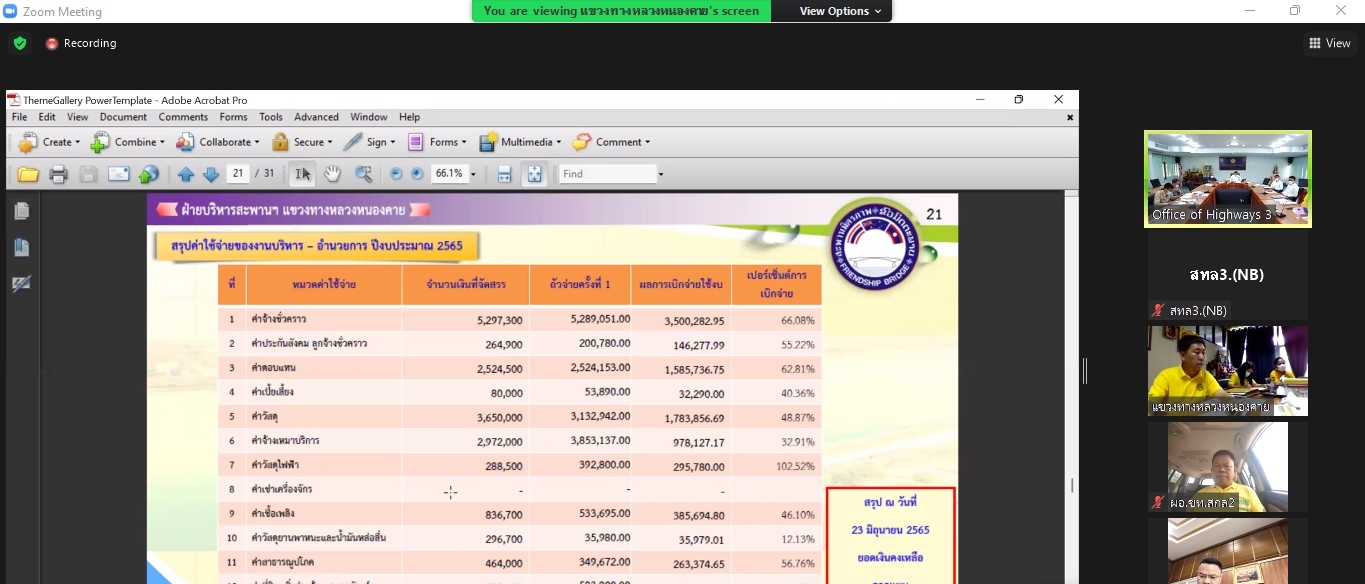Open the Document menu
The image size is (1365, 584).
(x=123, y=117)
